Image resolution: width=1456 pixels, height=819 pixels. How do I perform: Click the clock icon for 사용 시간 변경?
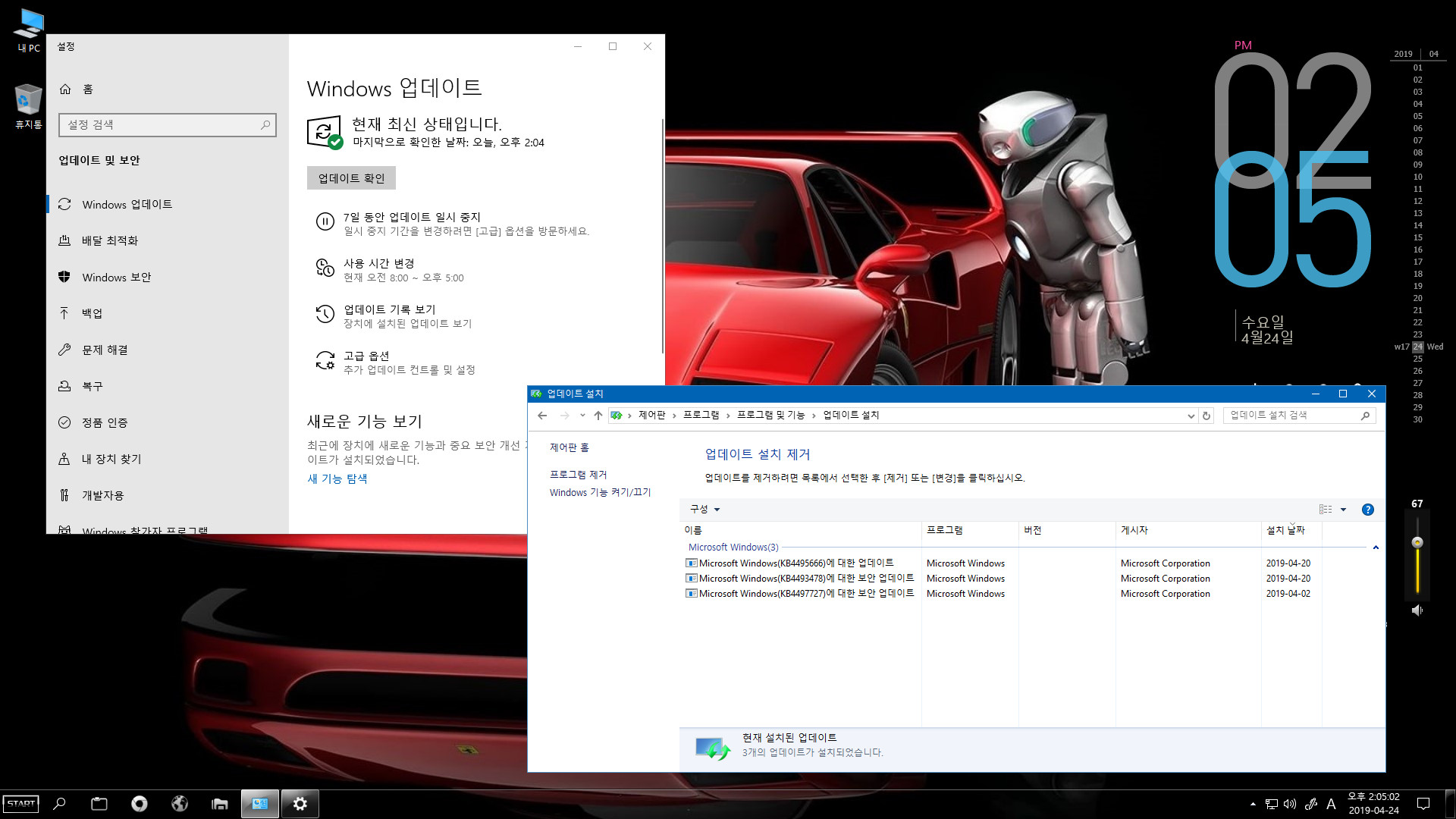click(x=325, y=268)
